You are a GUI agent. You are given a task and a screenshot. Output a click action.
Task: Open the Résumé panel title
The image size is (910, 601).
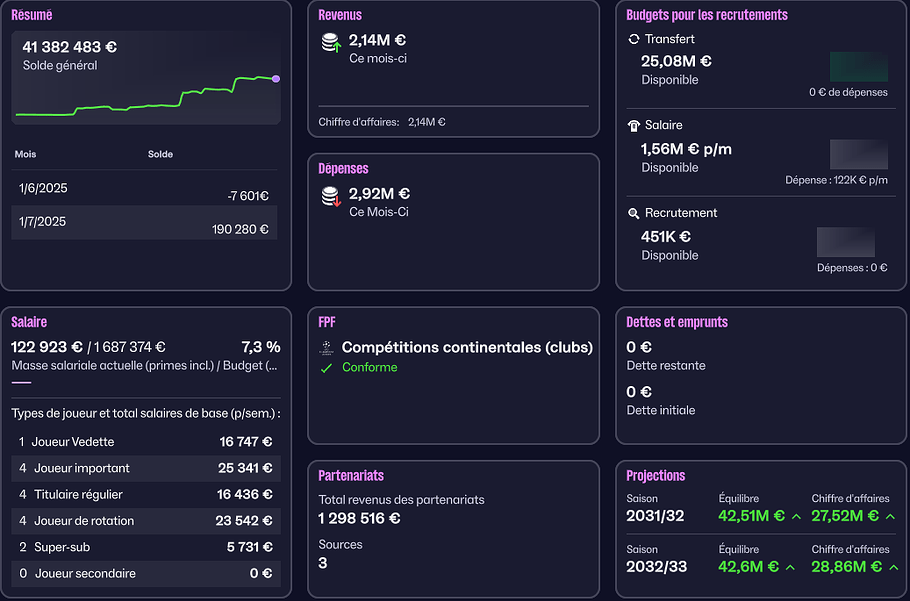pyautogui.click(x=32, y=15)
